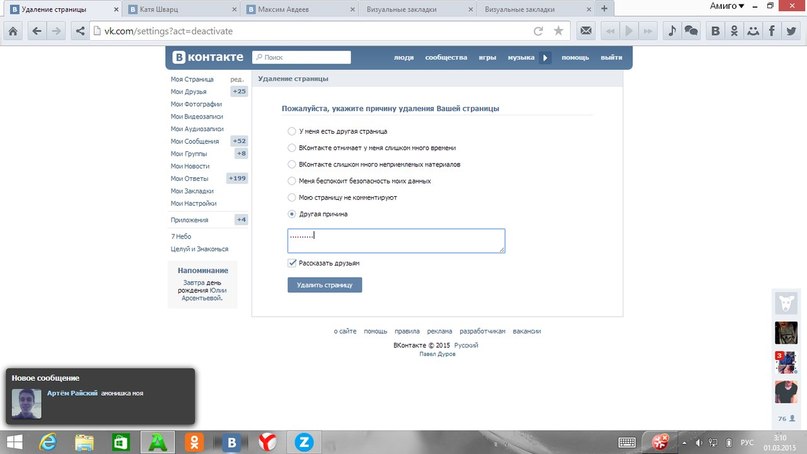Click Windows Start button
The height and width of the screenshot is (454, 807).
14,442
